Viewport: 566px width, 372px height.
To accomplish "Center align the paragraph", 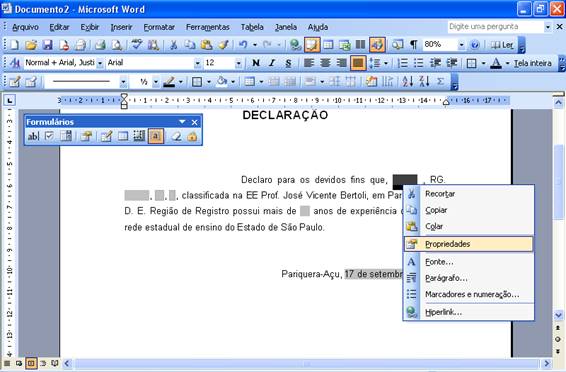I will coord(325,63).
